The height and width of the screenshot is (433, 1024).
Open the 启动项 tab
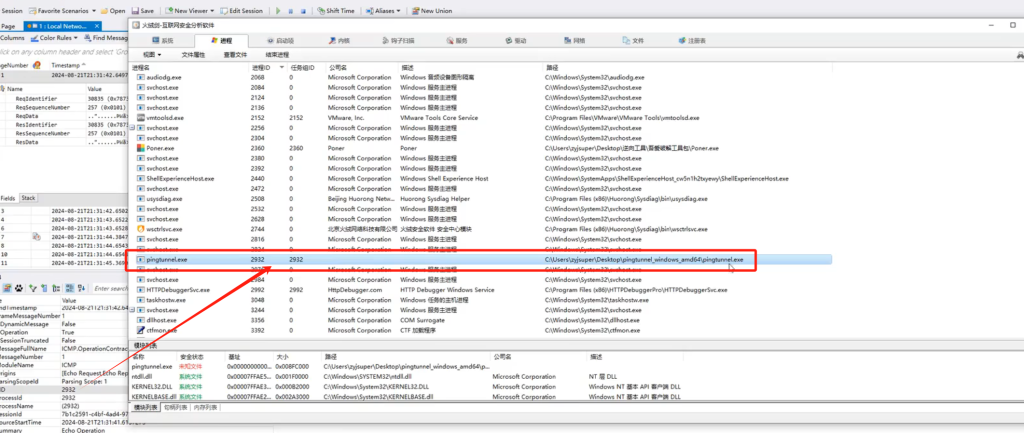(x=281, y=40)
